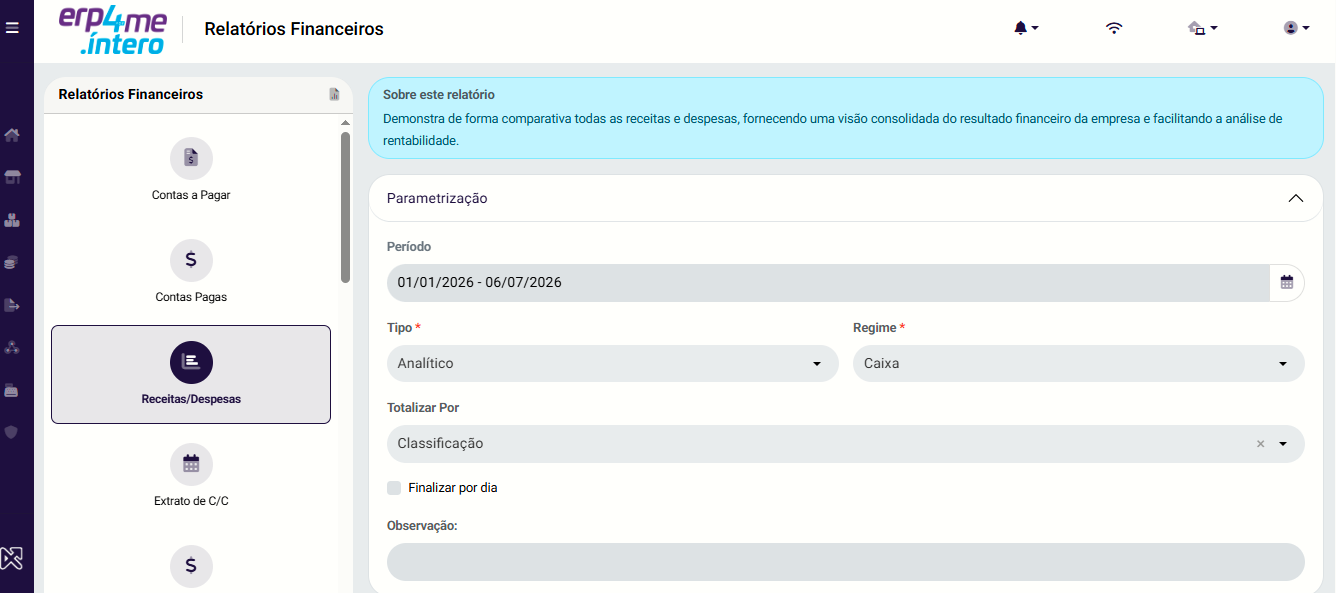Go to the home icon in the sidebar
Screen dimensions: 1336x593
pyautogui.click(x=12, y=135)
